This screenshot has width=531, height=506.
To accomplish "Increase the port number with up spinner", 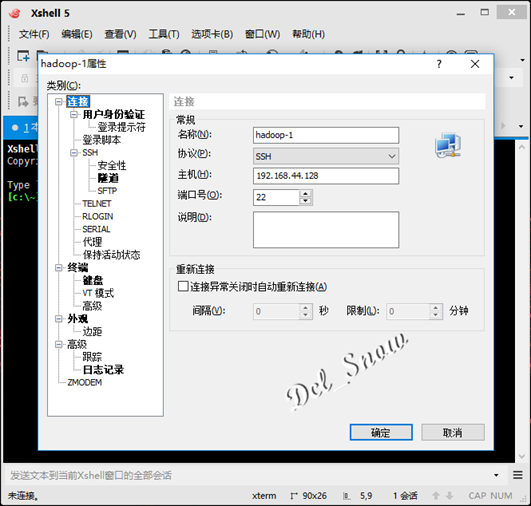I will 305,194.
